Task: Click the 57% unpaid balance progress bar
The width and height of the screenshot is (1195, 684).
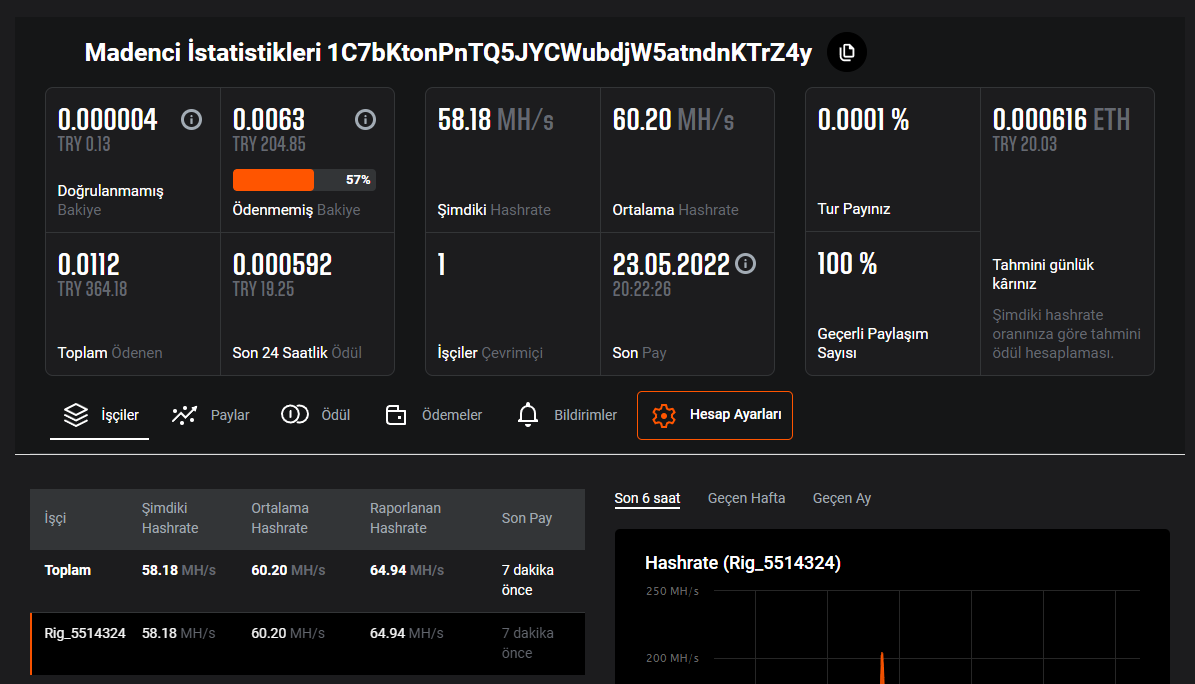Action: tap(304, 180)
